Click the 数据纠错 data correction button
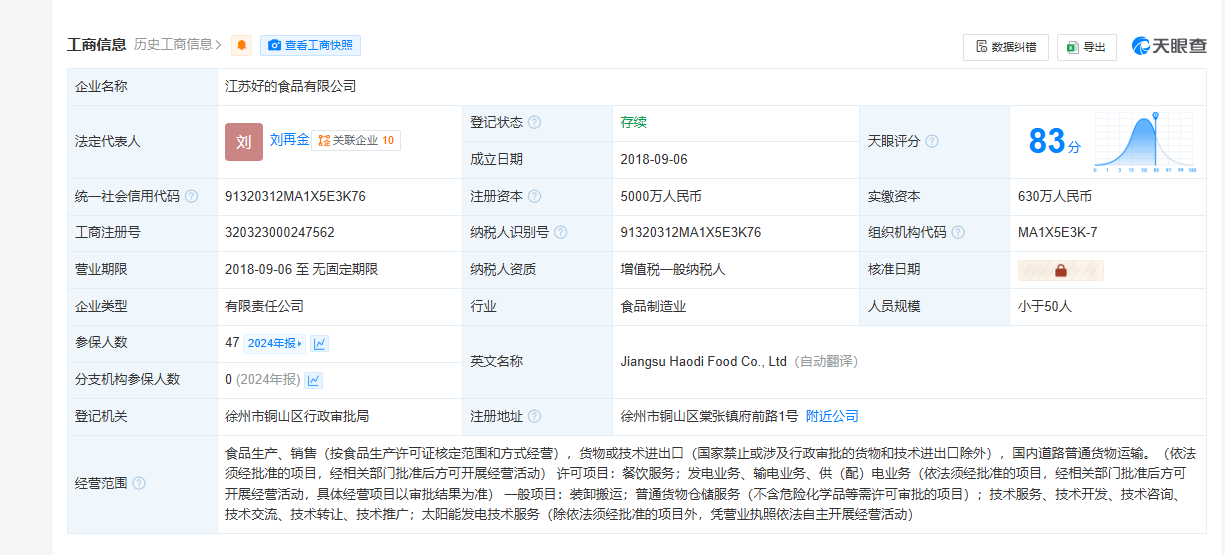This screenshot has height=555, width=1225. 1006,47
